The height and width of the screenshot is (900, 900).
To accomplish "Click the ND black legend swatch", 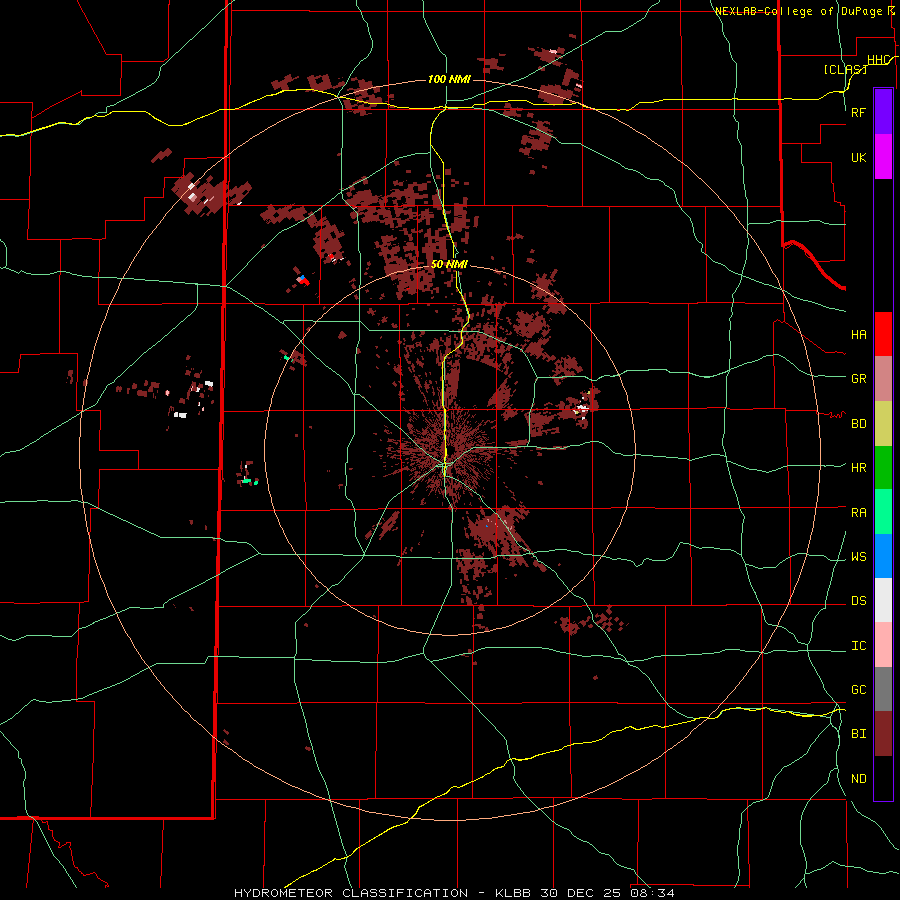I will click(883, 778).
